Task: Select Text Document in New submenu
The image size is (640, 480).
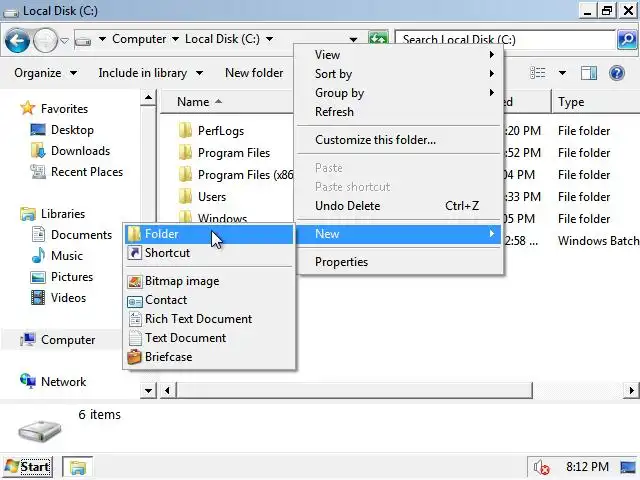Action: pyautogui.click(x=209, y=338)
